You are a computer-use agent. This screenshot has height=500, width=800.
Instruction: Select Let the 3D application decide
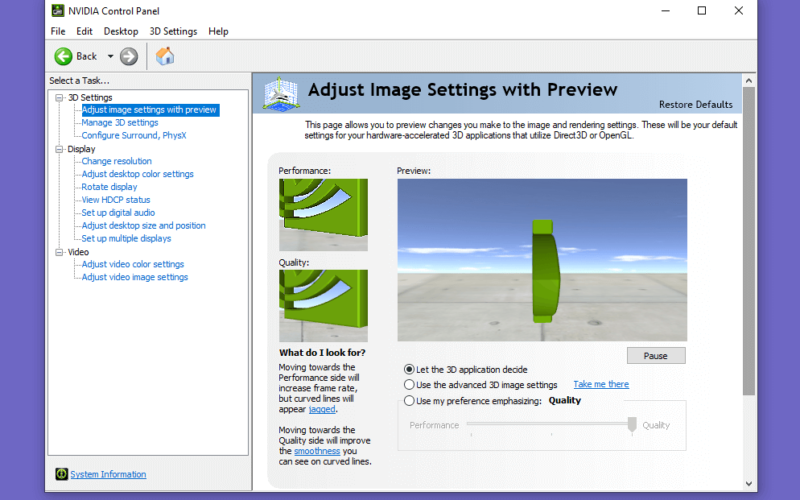click(409, 369)
